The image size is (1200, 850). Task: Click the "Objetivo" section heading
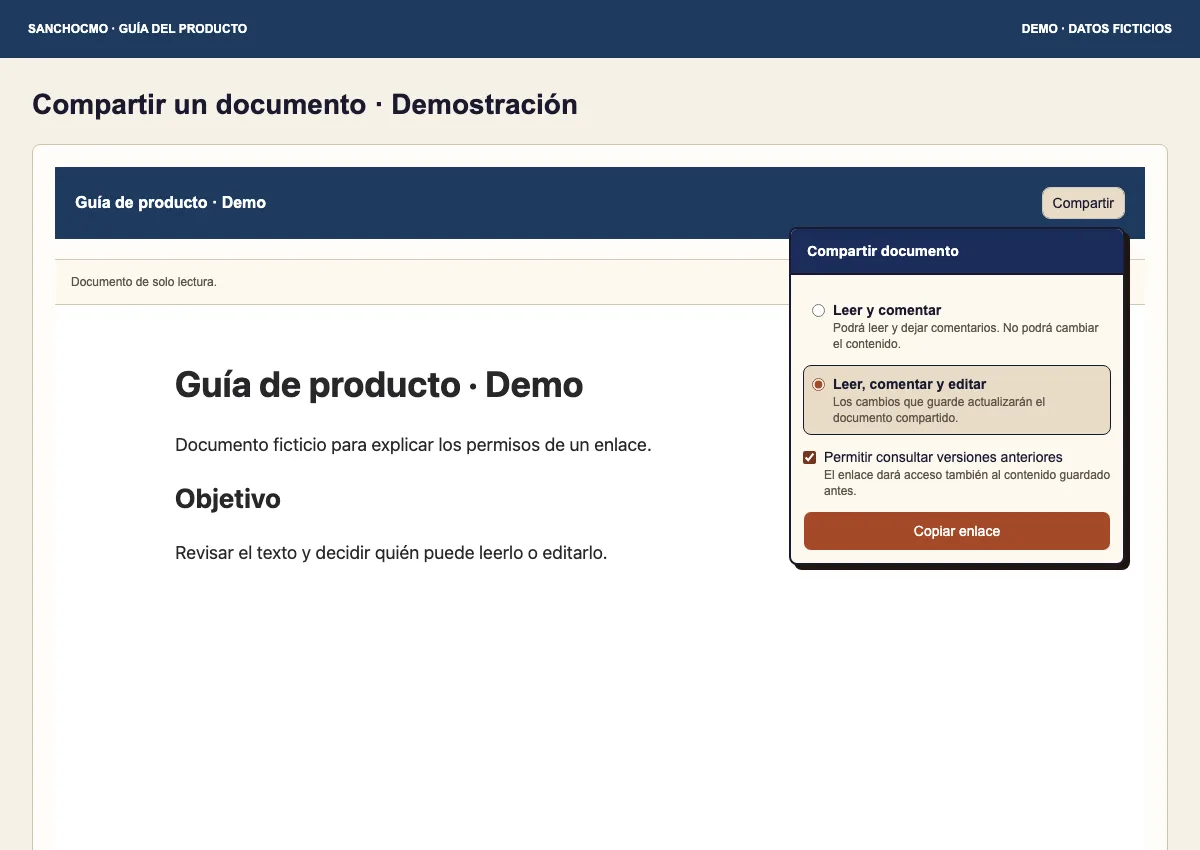click(x=228, y=498)
